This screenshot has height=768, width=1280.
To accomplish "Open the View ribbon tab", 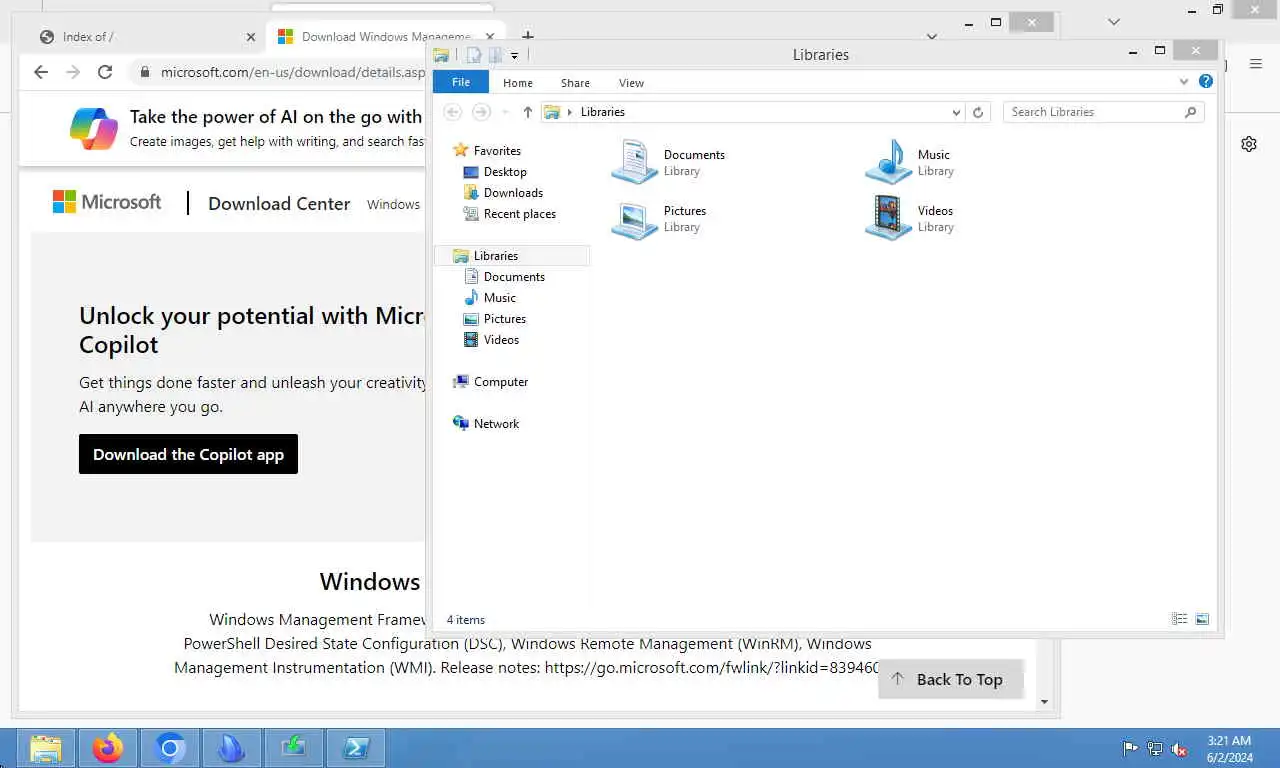I will 631,83.
